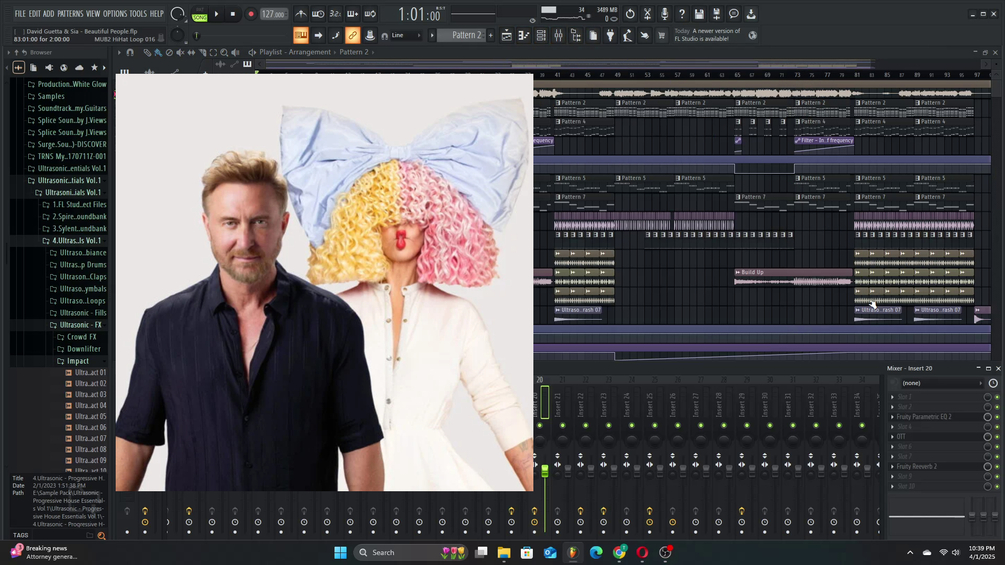
Task: Open the Line snap dropdown
Action: point(408,35)
